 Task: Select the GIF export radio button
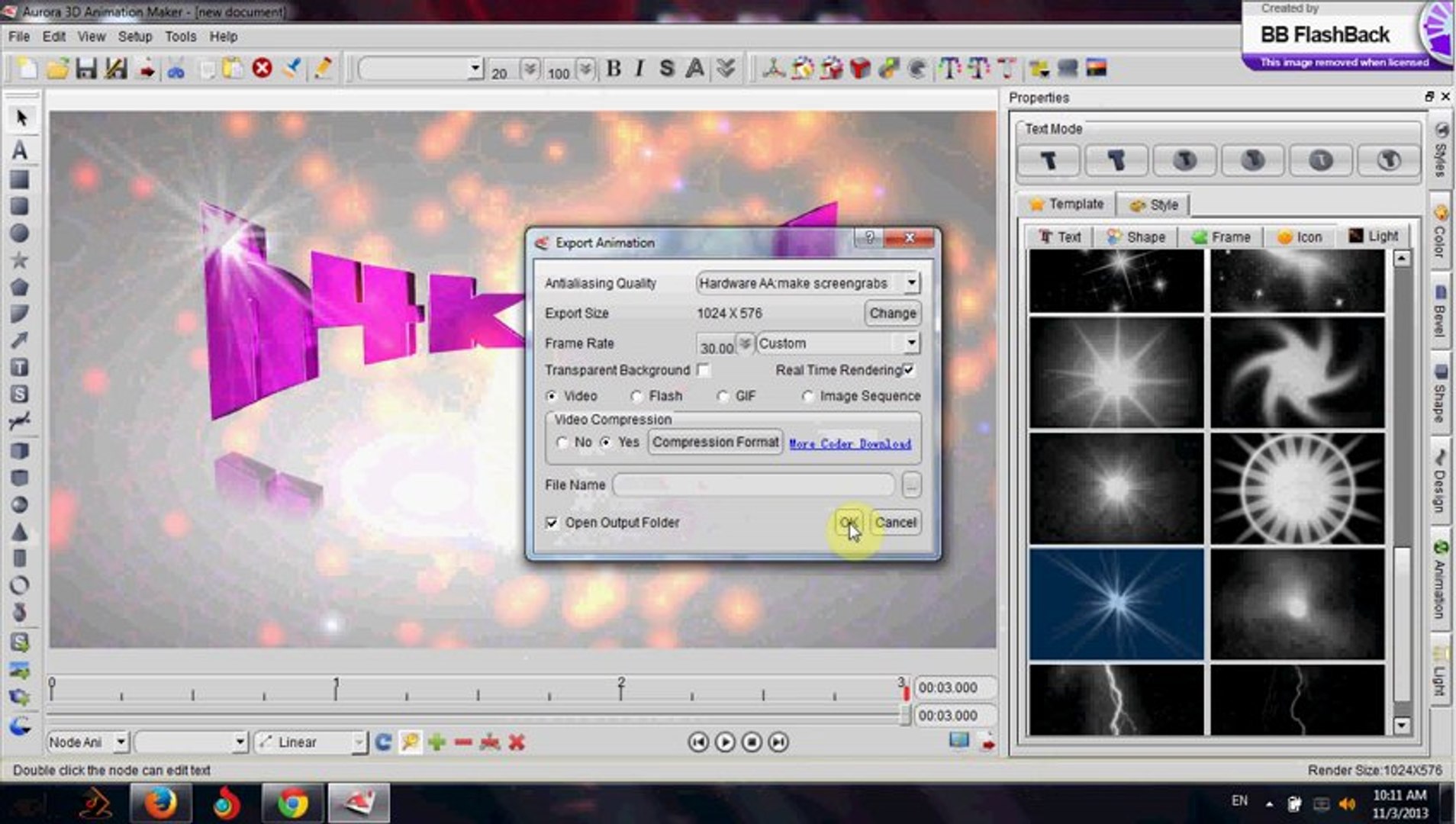(723, 396)
